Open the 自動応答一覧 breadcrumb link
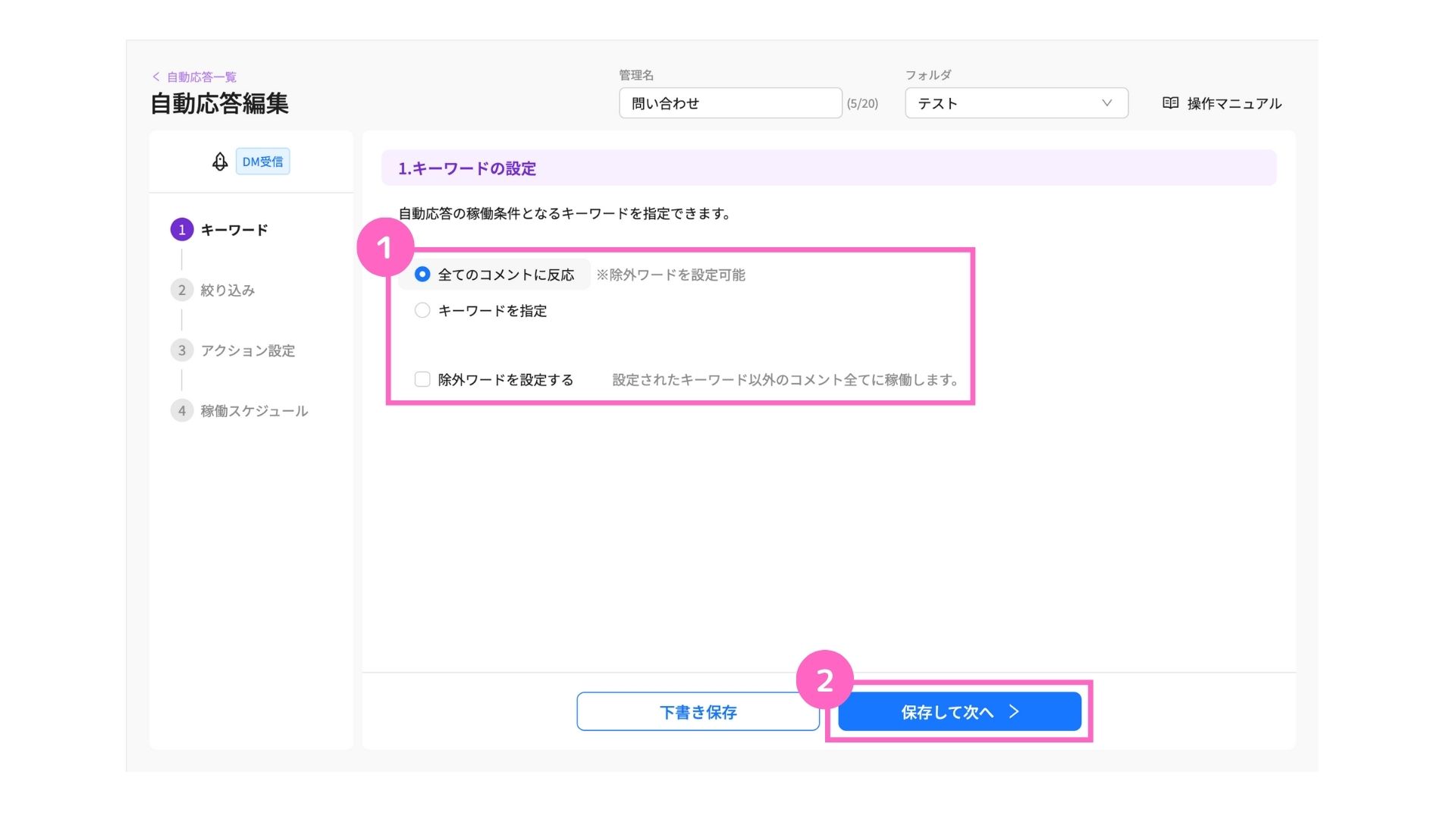The height and width of the screenshot is (819, 1456). (x=202, y=77)
